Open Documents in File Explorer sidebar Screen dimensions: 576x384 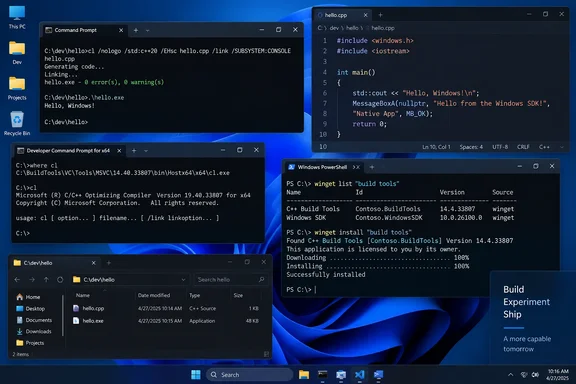35,320
